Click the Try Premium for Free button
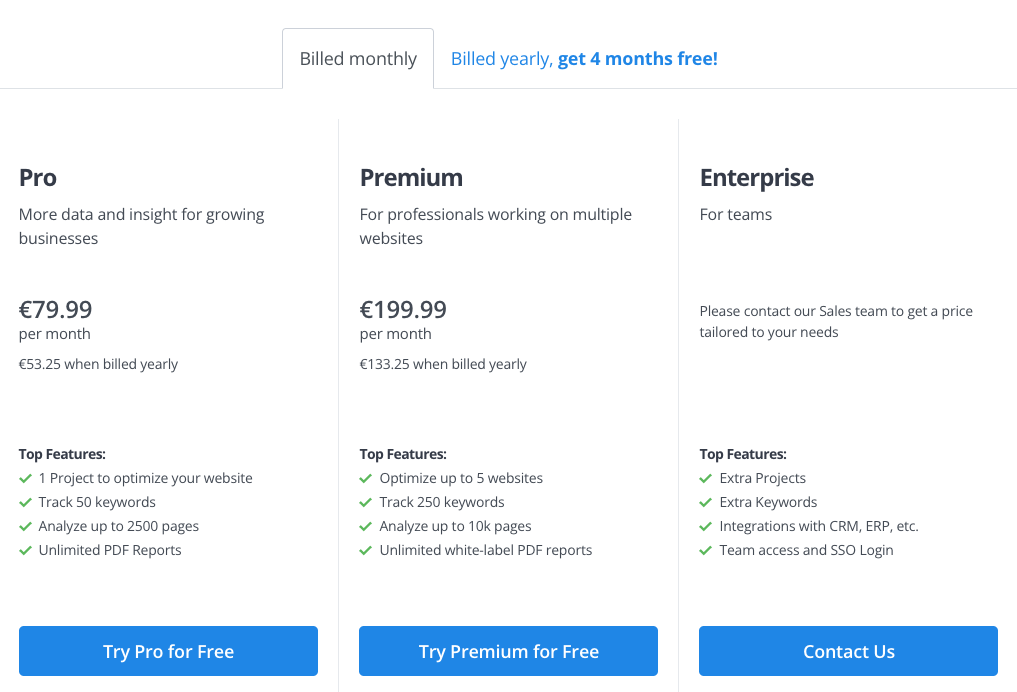Viewport: 1017px width, 692px height. tap(508, 651)
